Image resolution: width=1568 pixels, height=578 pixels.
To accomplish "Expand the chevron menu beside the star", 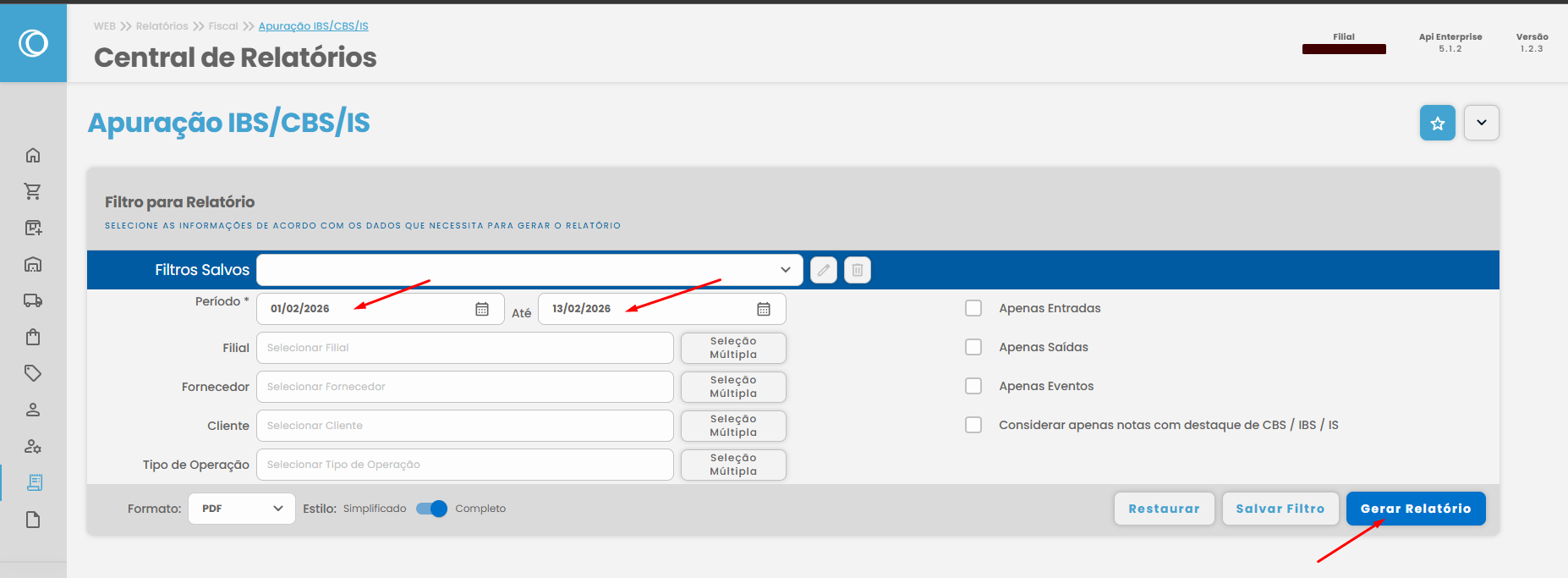I will (1481, 123).
